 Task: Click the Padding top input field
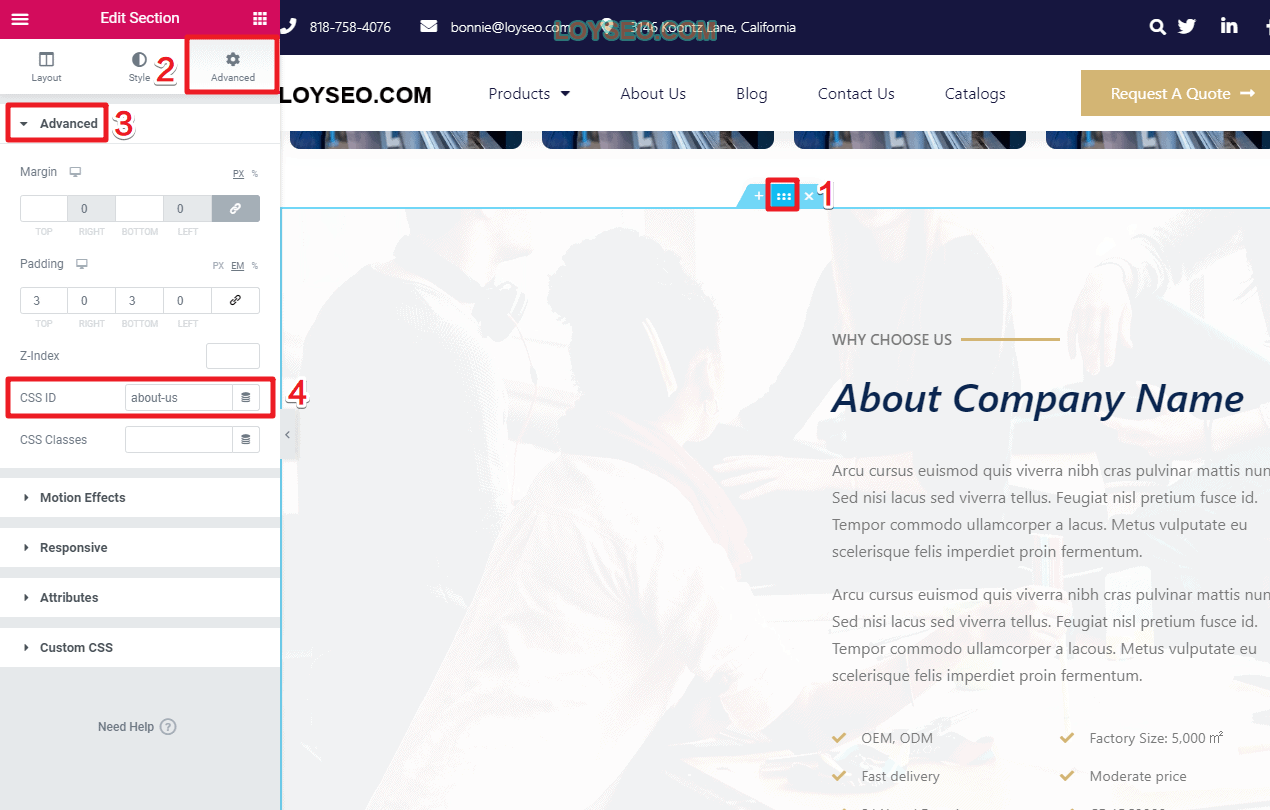pos(44,301)
